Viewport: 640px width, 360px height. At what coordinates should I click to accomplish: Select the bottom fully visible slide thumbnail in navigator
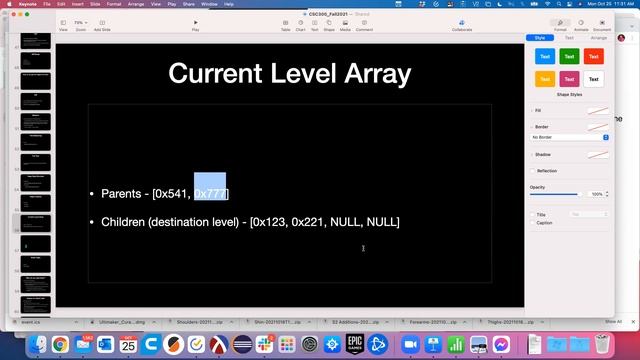pos(36,304)
